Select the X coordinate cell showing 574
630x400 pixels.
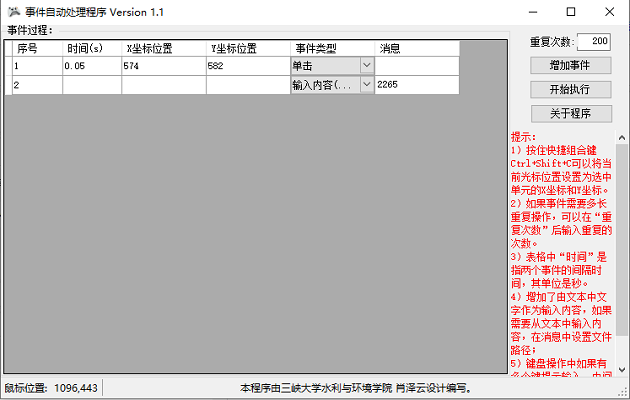(x=164, y=66)
